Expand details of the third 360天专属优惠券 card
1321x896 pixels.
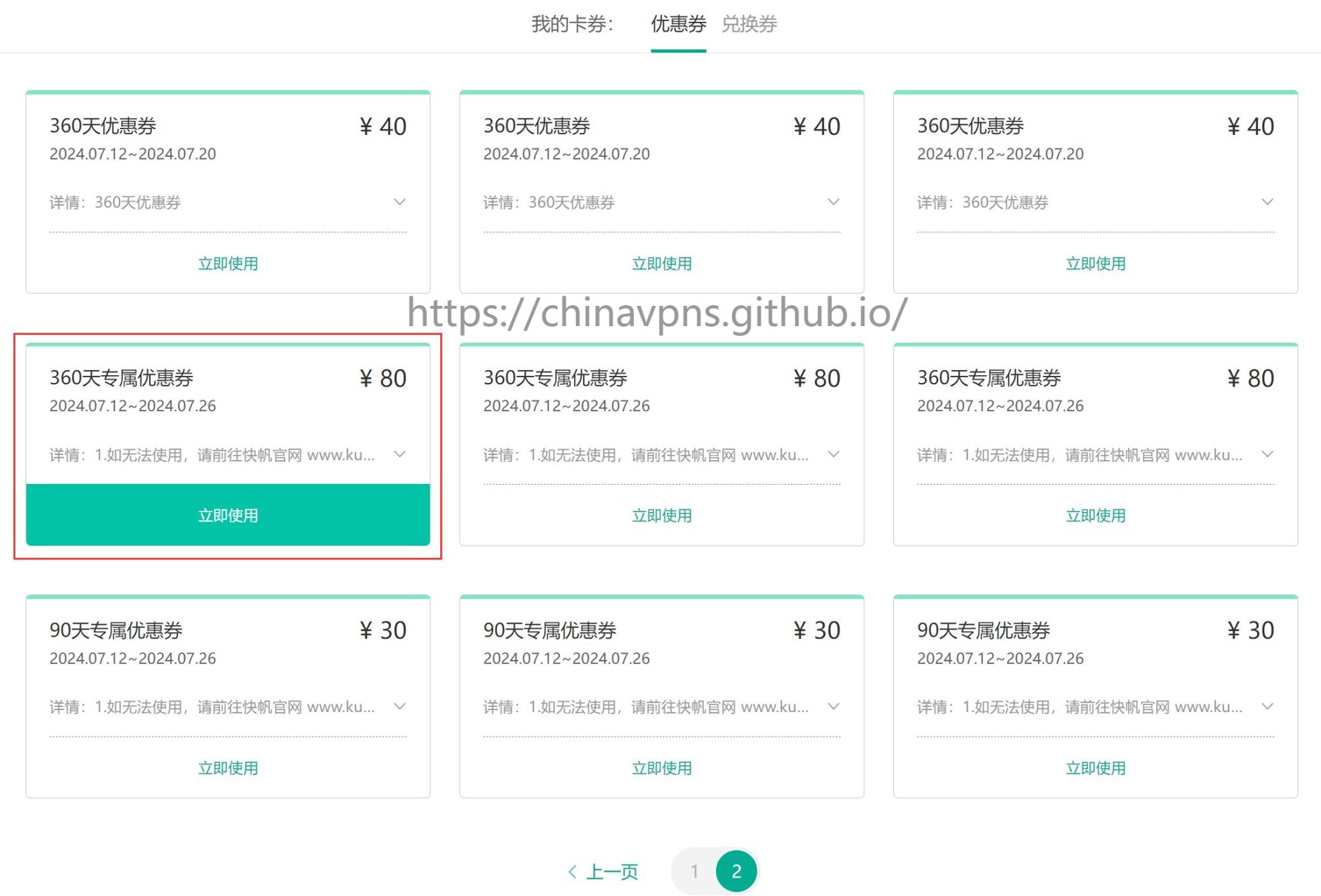pyautogui.click(x=1268, y=455)
